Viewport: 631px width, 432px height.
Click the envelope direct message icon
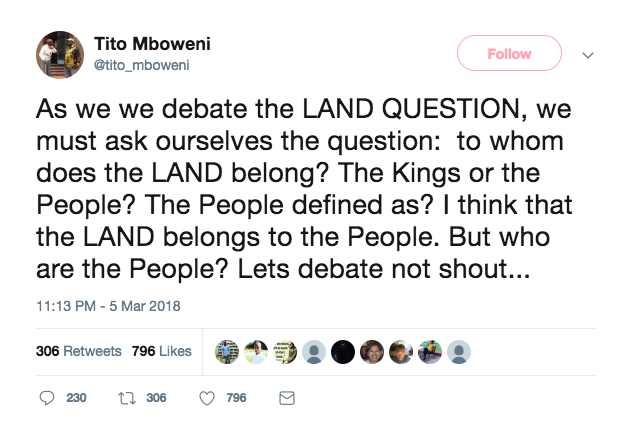coord(285,398)
